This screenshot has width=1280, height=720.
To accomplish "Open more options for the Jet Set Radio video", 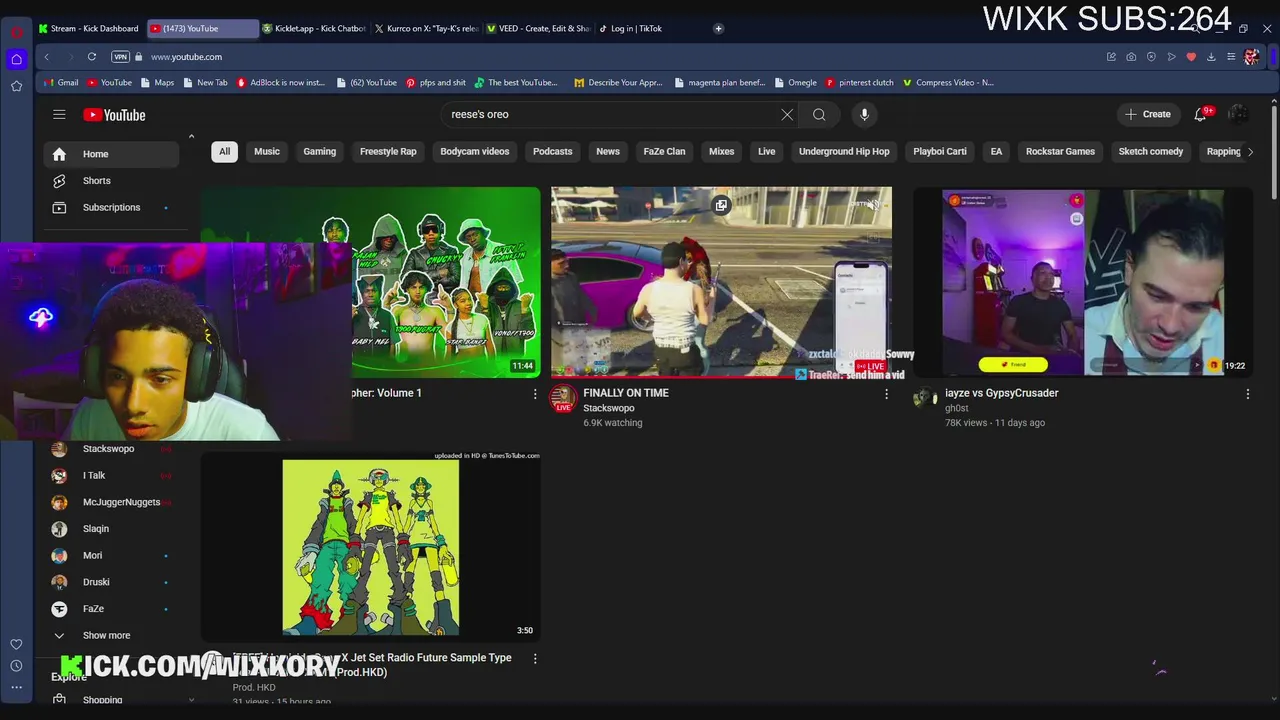I will click(535, 659).
